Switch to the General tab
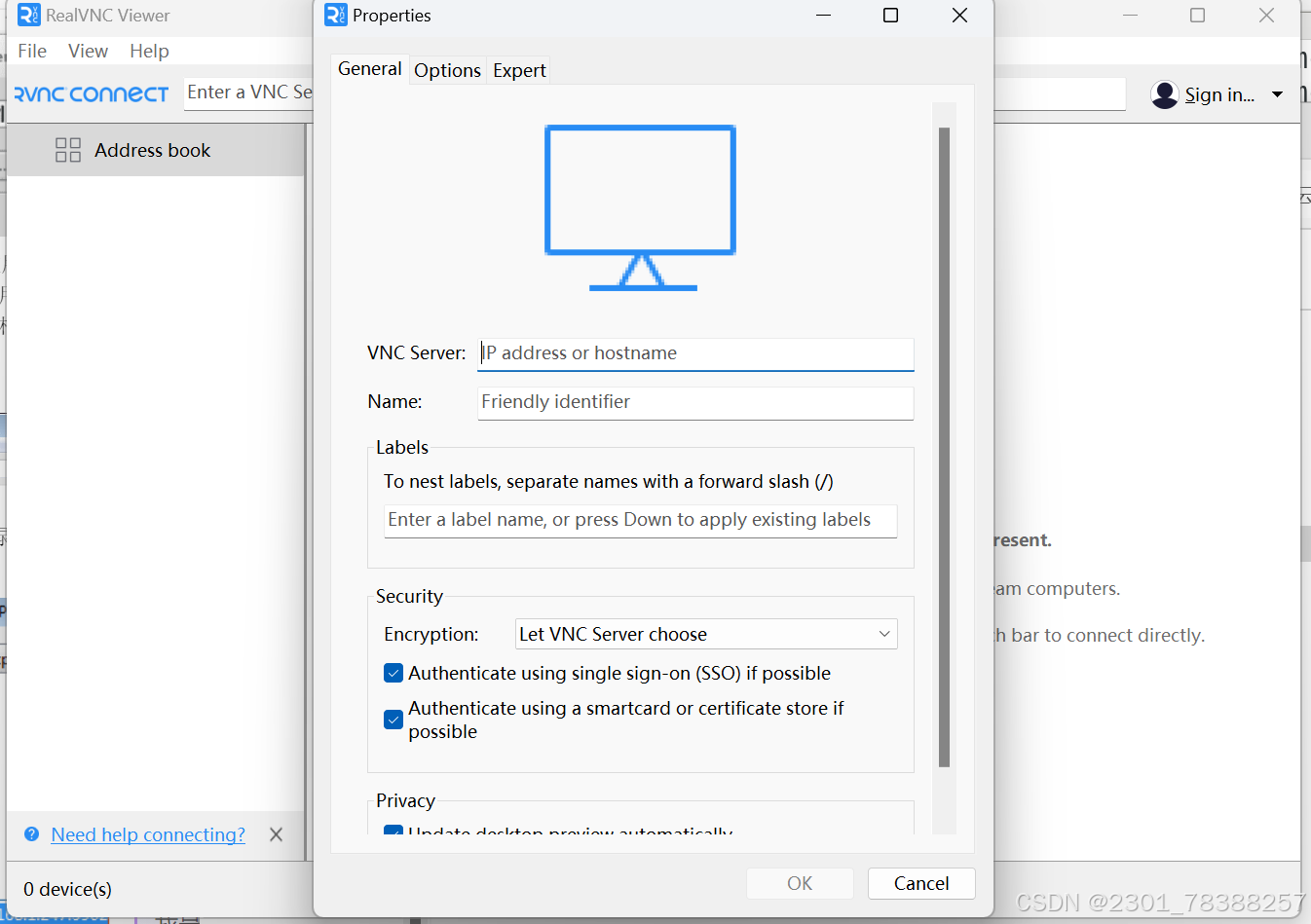The width and height of the screenshot is (1311, 924). pos(369,69)
